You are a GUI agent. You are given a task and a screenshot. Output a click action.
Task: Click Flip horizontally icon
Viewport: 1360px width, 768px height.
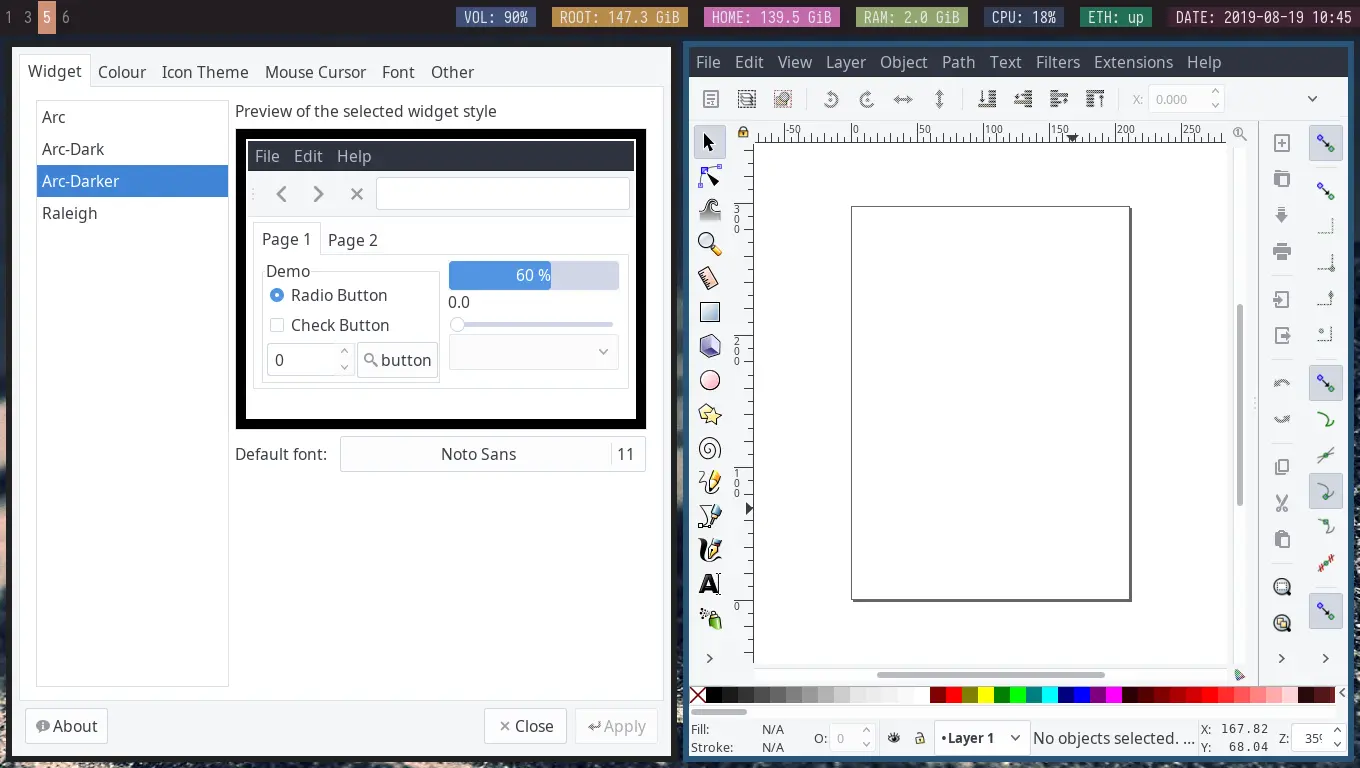tap(903, 99)
